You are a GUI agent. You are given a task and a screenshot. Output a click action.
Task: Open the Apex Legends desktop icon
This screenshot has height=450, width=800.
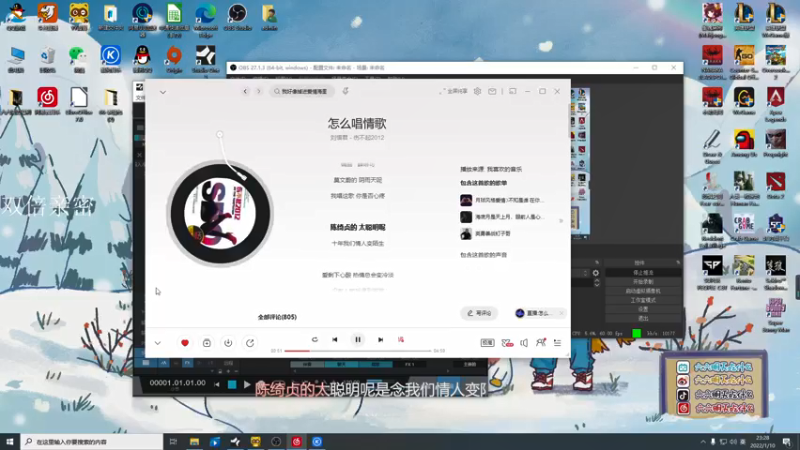[x=776, y=104]
